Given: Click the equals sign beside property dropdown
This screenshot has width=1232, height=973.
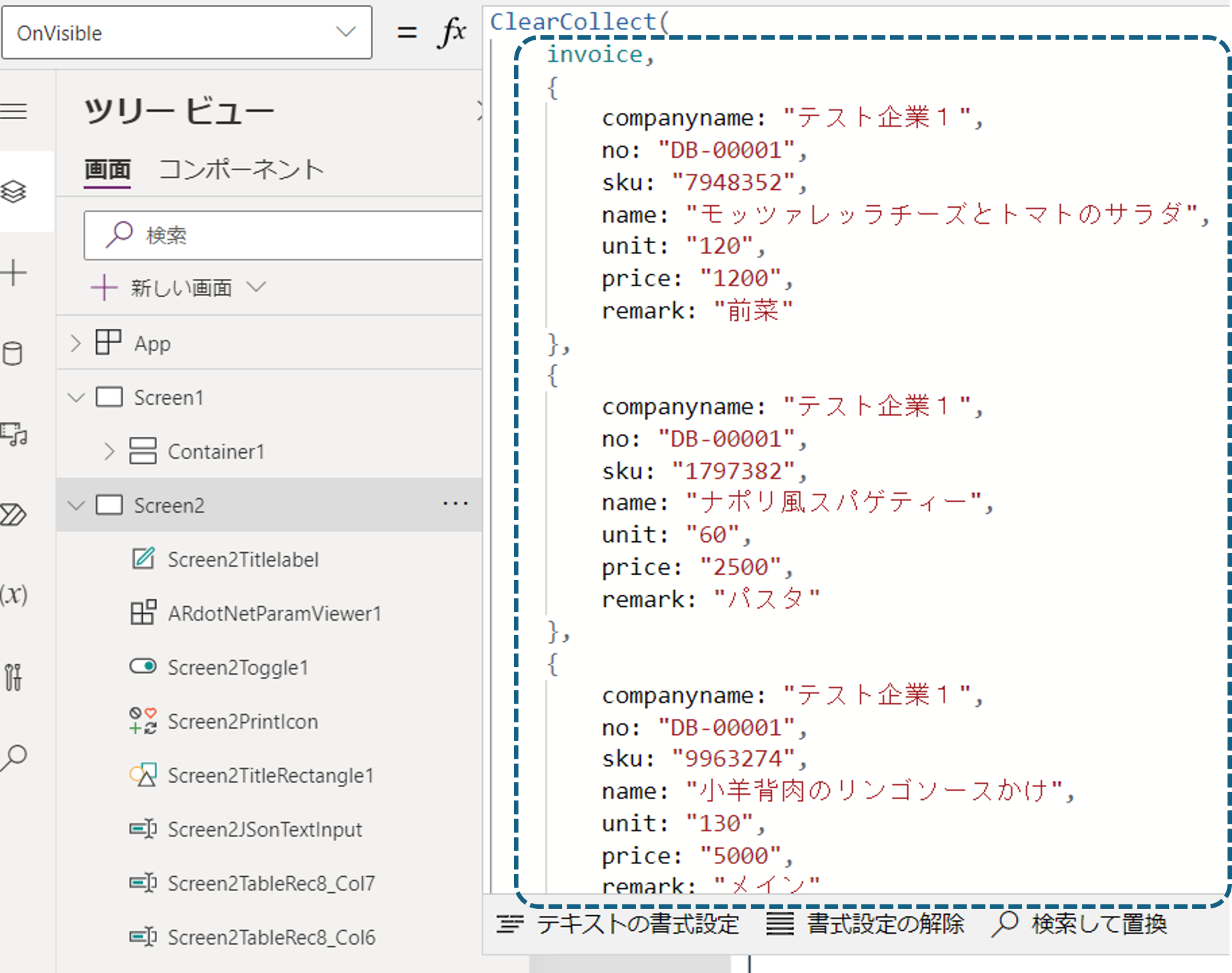Looking at the screenshot, I should 407,32.
